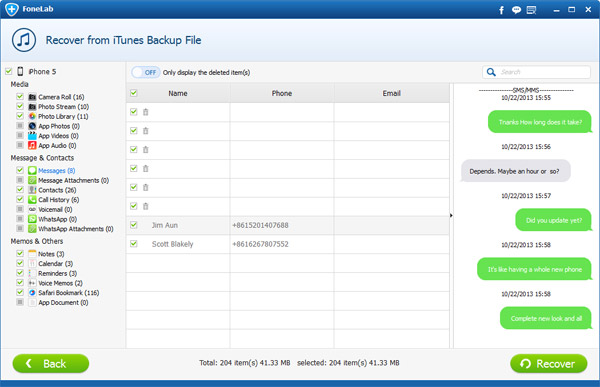600x387 pixels.
Task: Click the Camera Roll icon in sidebar
Action: tap(32, 97)
